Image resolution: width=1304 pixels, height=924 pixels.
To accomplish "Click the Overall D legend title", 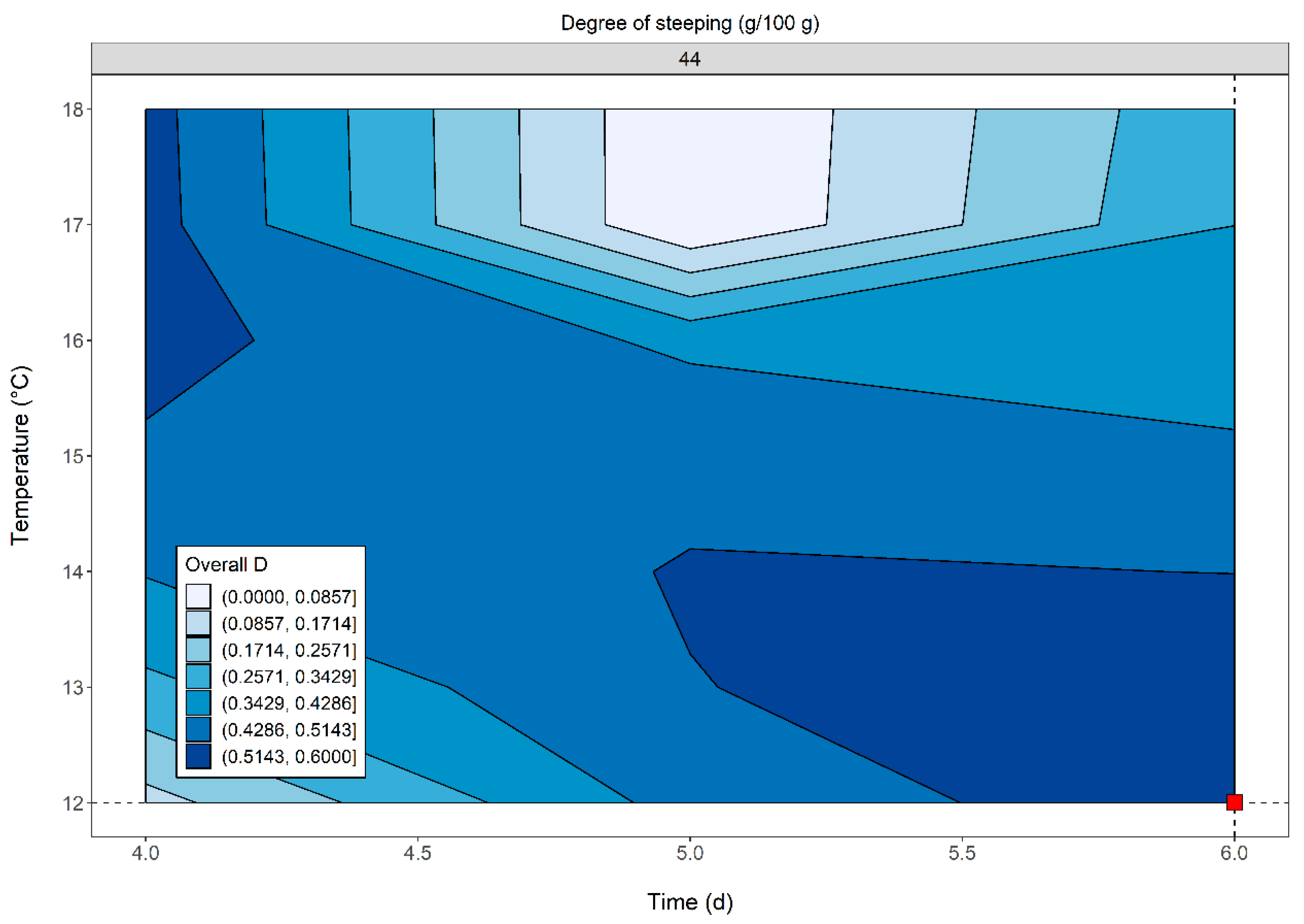I will pyautogui.click(x=226, y=564).
